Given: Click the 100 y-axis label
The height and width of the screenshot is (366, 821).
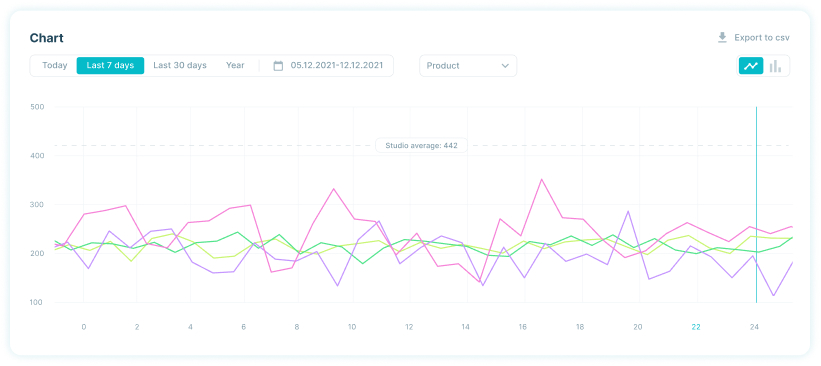Looking at the screenshot, I should coord(37,302).
